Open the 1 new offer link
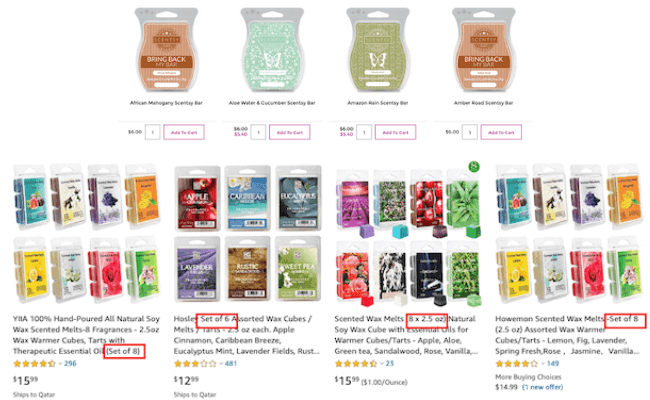This screenshot has width=650, height=400. pos(542,387)
